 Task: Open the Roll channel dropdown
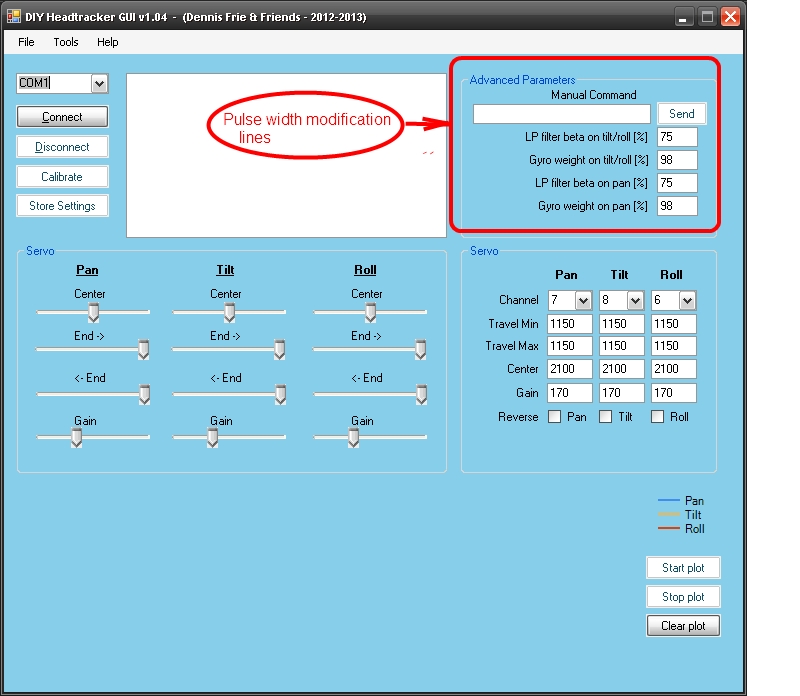point(687,299)
